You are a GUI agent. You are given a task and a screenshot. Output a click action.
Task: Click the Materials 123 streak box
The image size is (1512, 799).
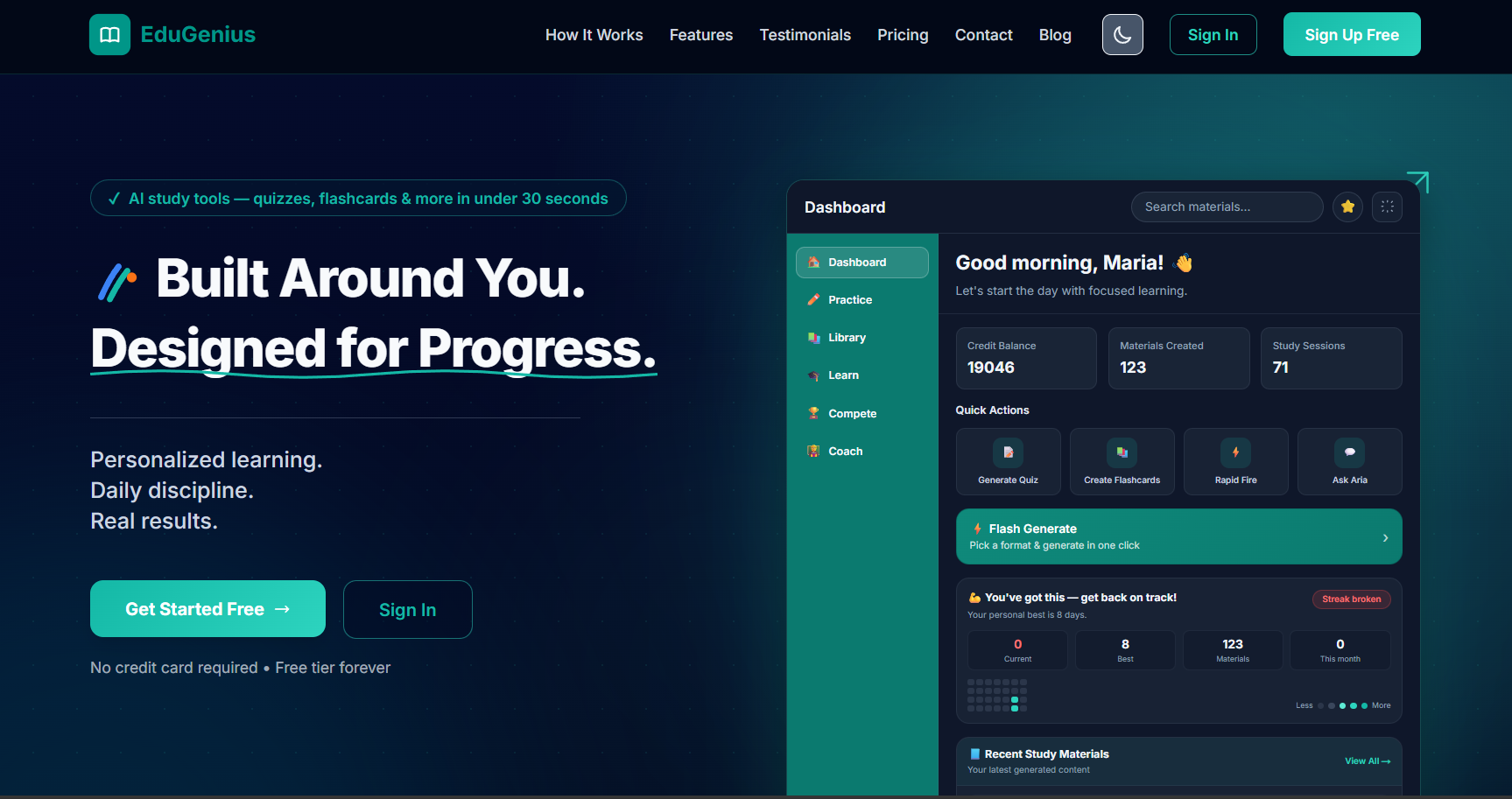point(1233,650)
